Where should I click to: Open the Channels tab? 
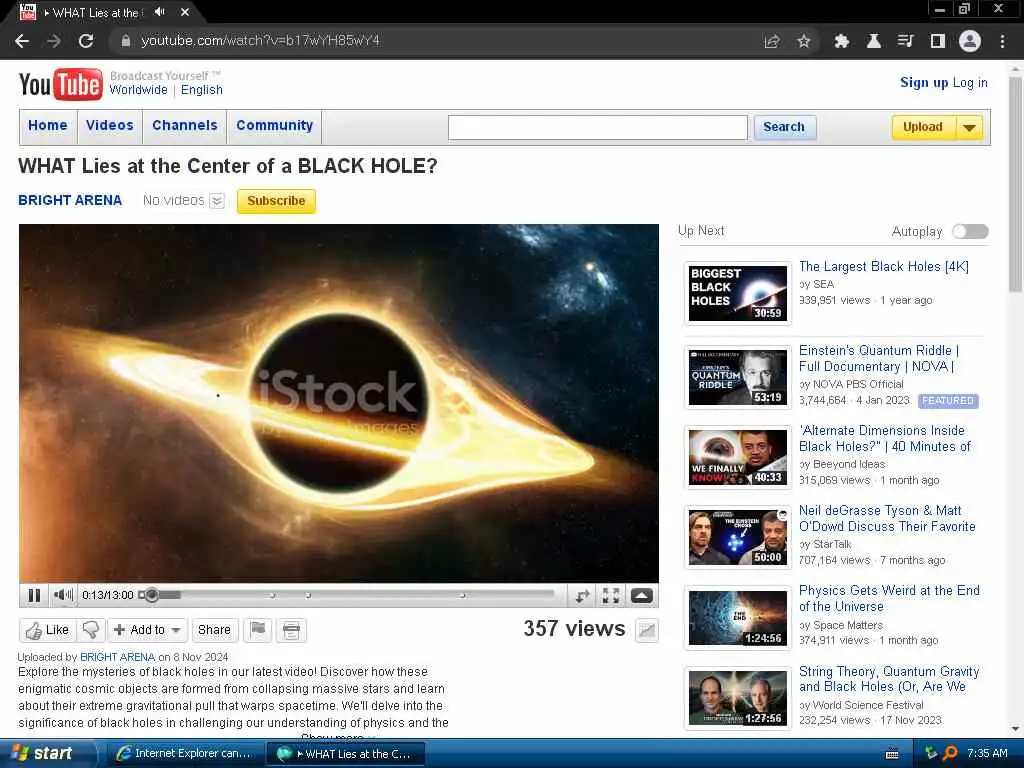click(185, 125)
